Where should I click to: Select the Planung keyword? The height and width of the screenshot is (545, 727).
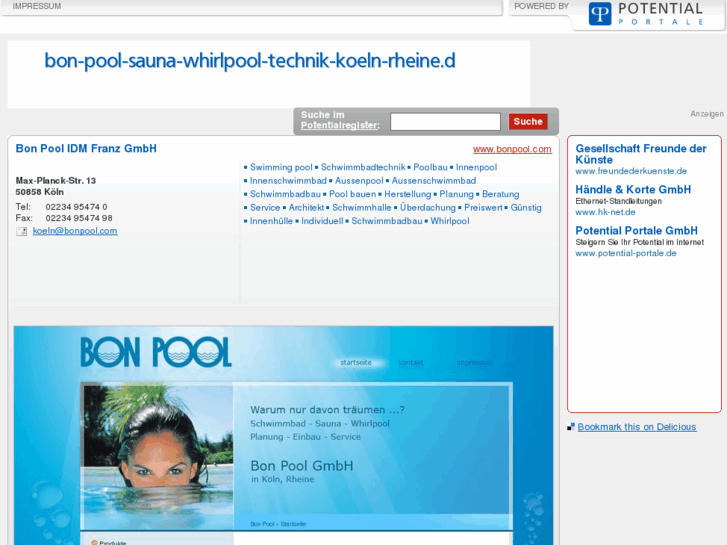click(x=456, y=194)
